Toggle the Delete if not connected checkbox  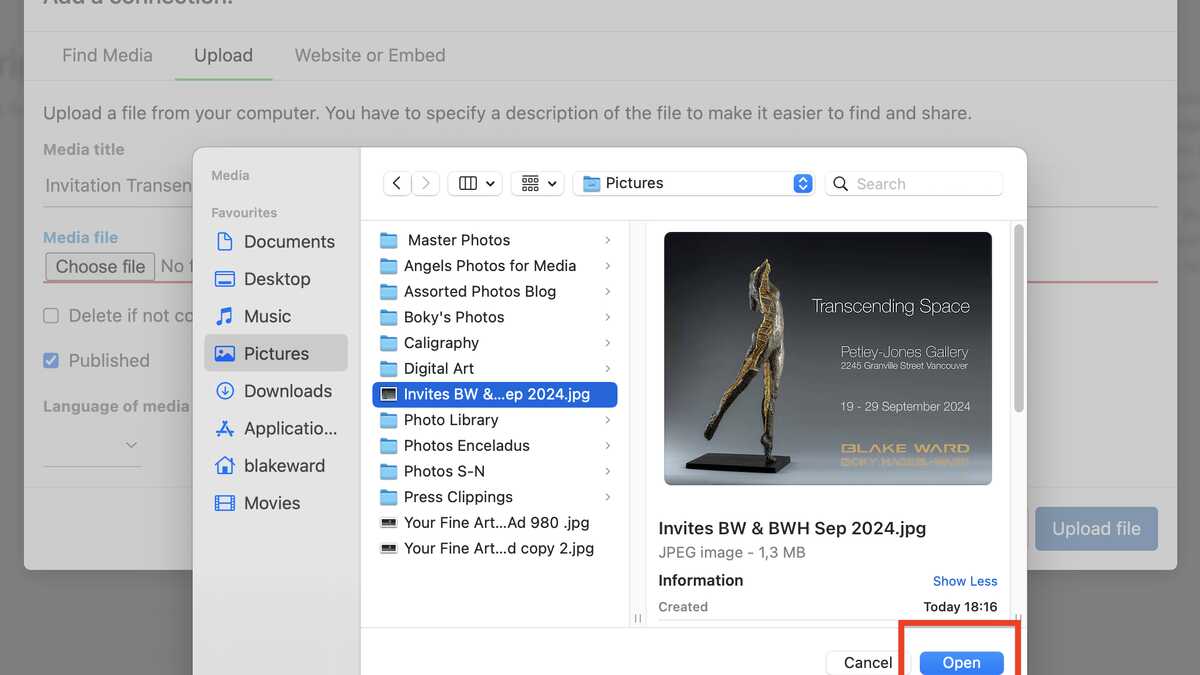tap(51, 316)
